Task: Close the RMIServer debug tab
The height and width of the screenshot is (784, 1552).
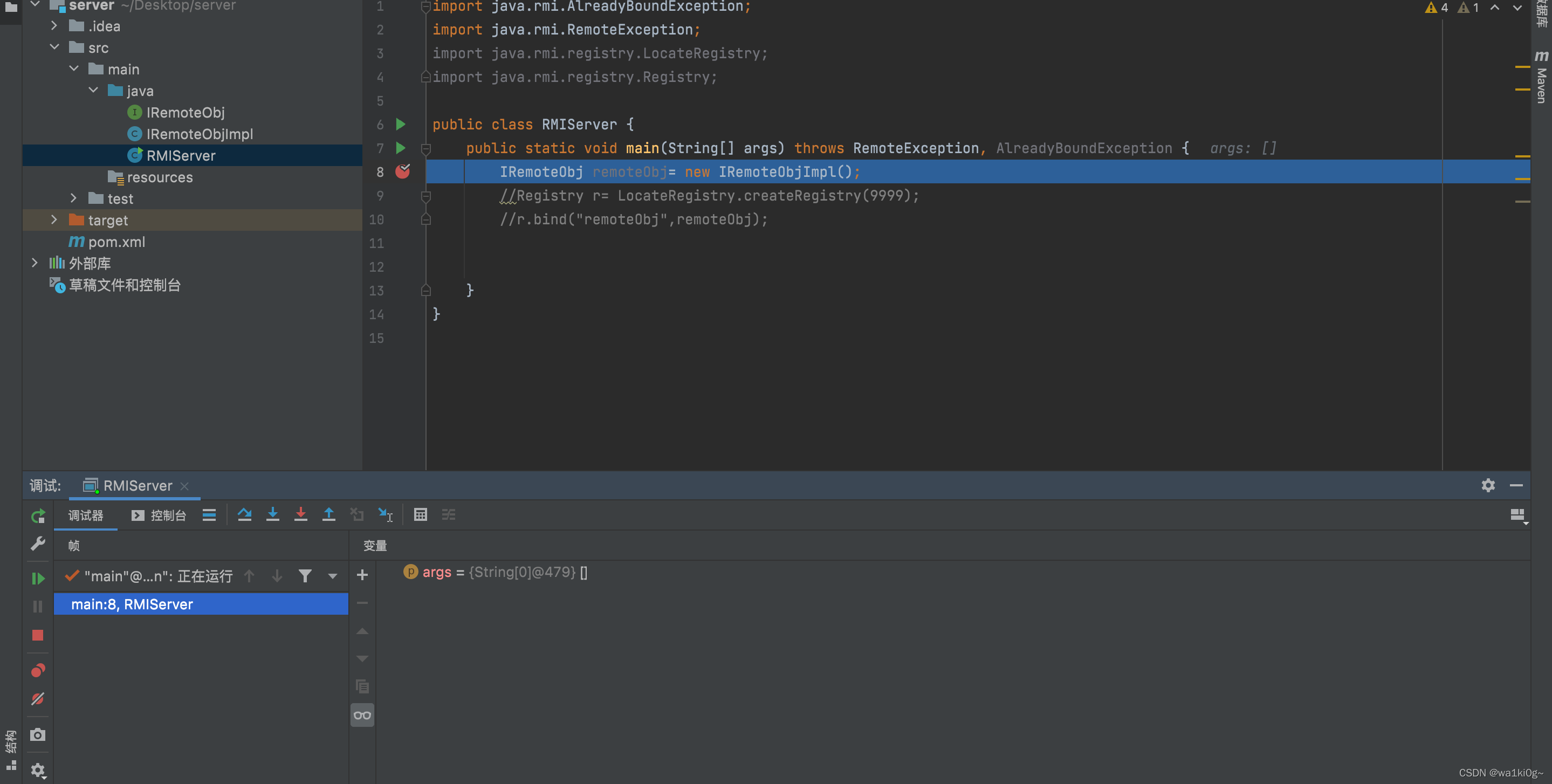Action: point(184,486)
